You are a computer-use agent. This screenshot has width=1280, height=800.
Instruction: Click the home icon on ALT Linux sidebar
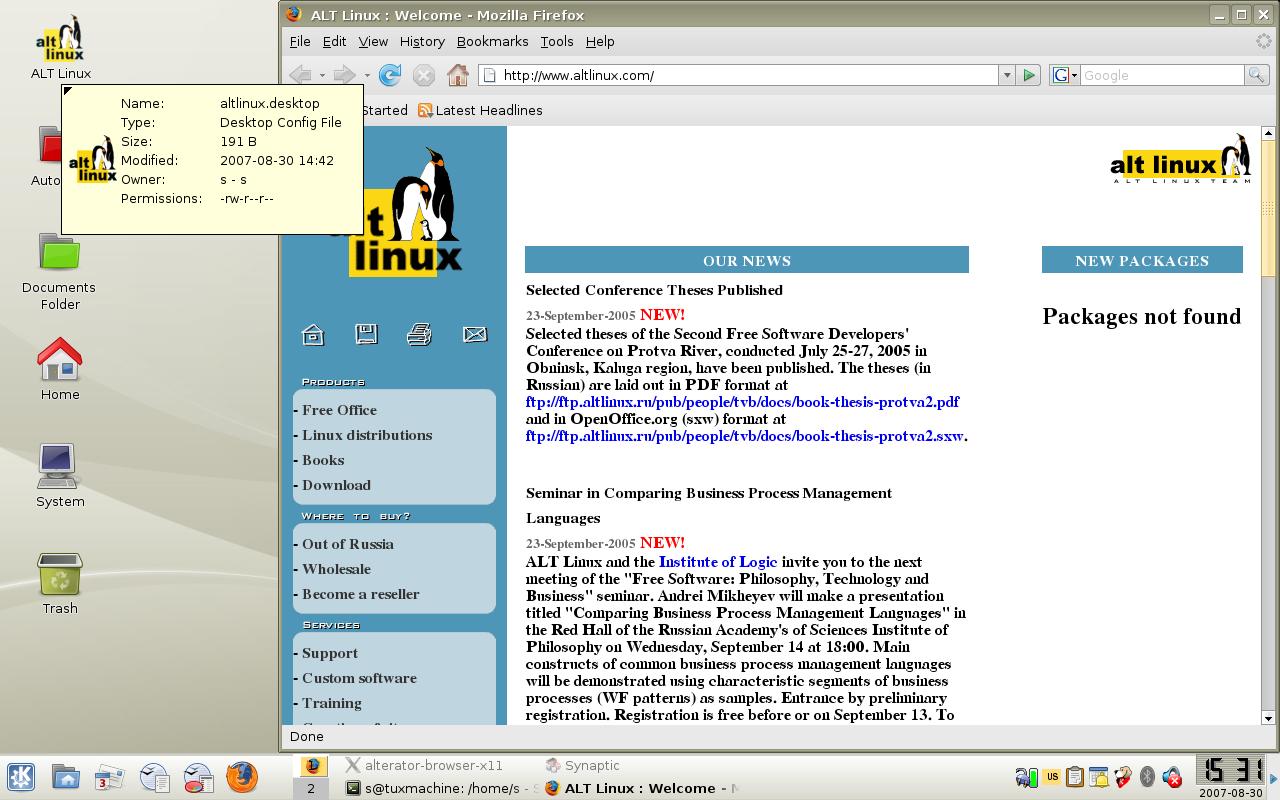point(313,335)
